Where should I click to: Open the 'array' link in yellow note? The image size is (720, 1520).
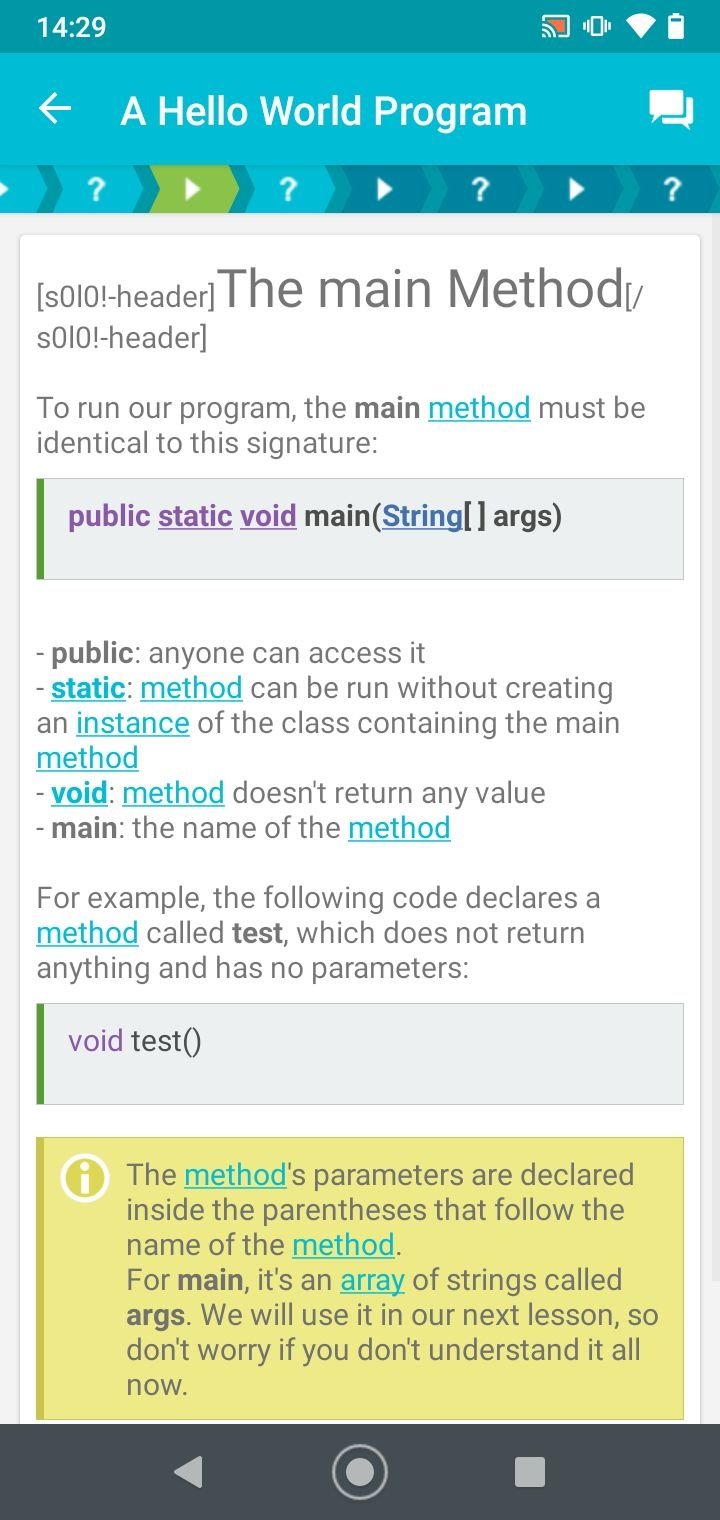coord(372,1280)
